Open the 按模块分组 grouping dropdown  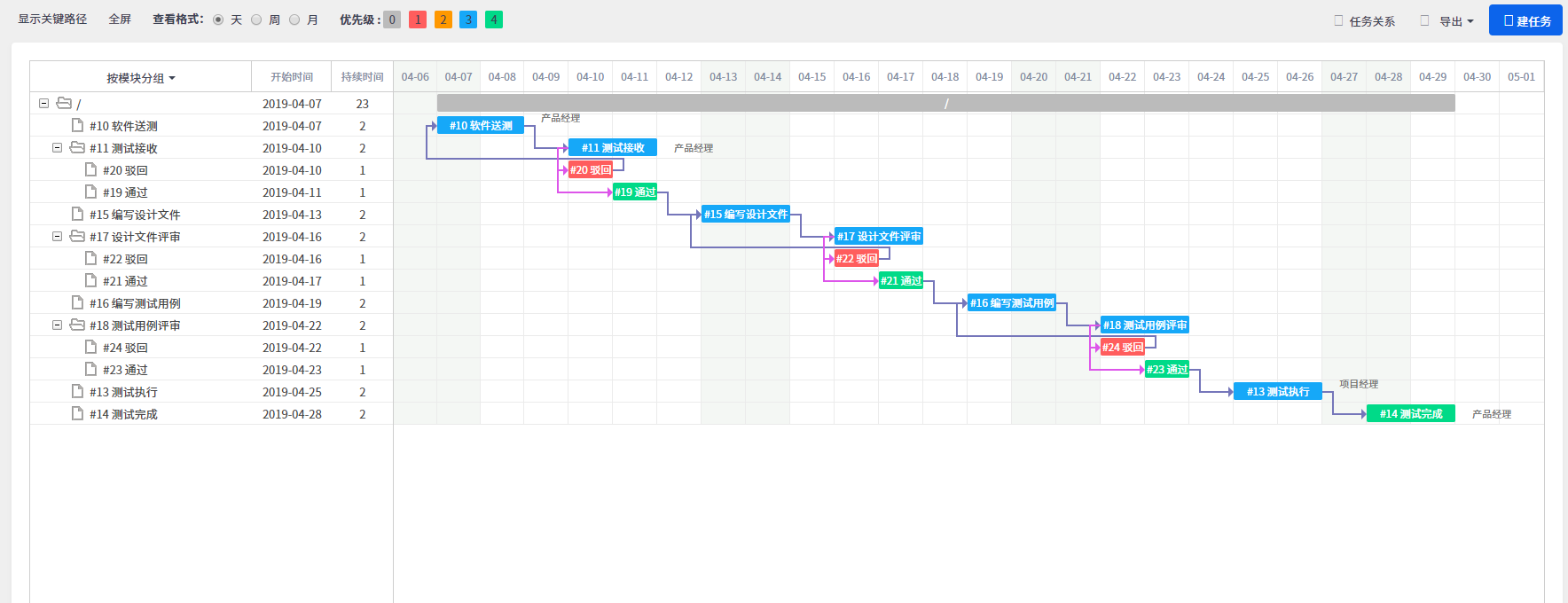(141, 78)
